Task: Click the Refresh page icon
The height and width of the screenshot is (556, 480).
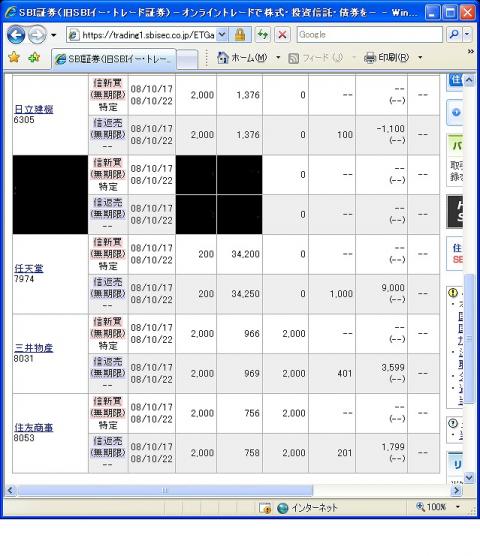Action: 263,35
